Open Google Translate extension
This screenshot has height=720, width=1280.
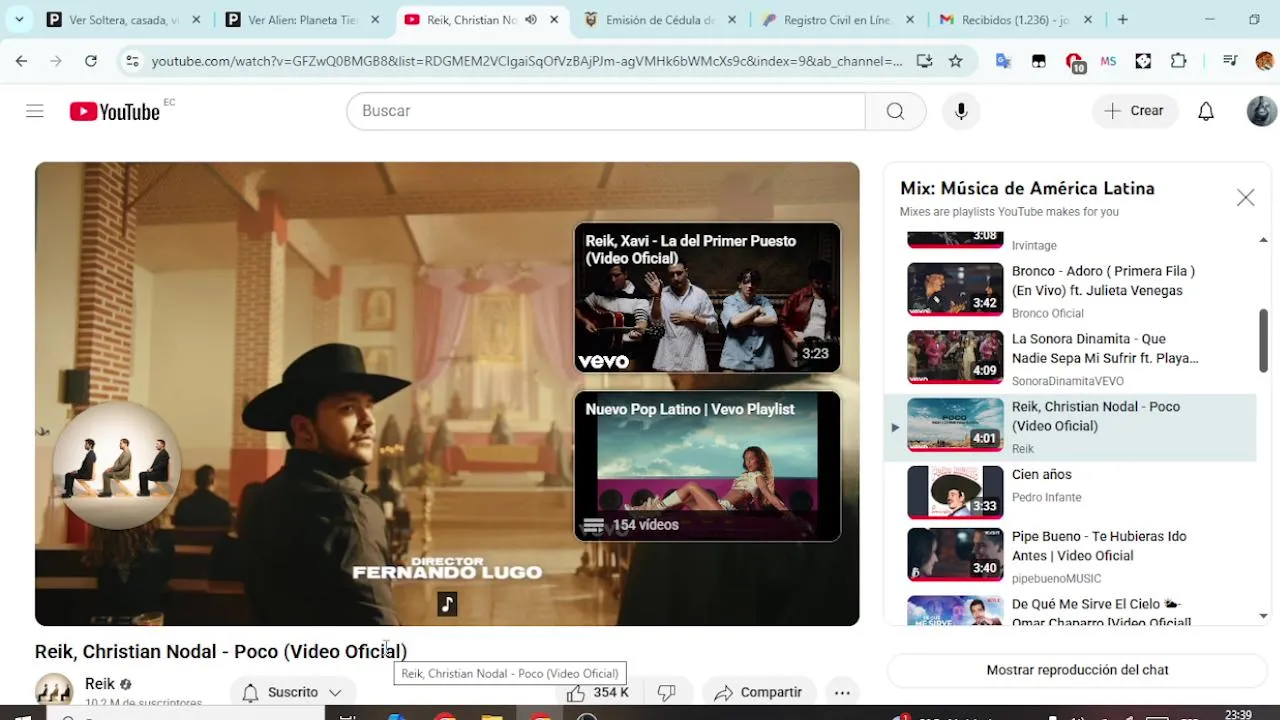coord(1003,61)
